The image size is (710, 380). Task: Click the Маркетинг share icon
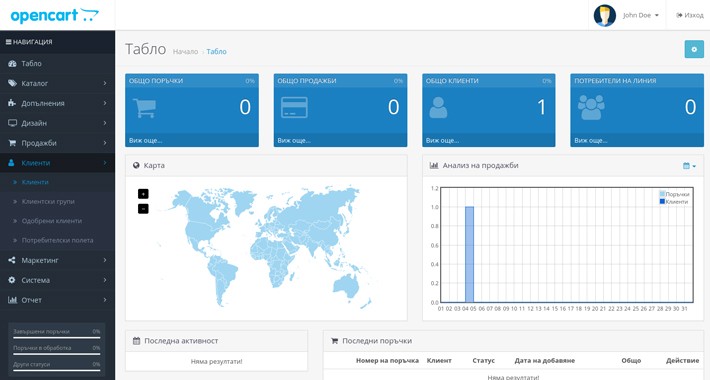[x=12, y=260]
